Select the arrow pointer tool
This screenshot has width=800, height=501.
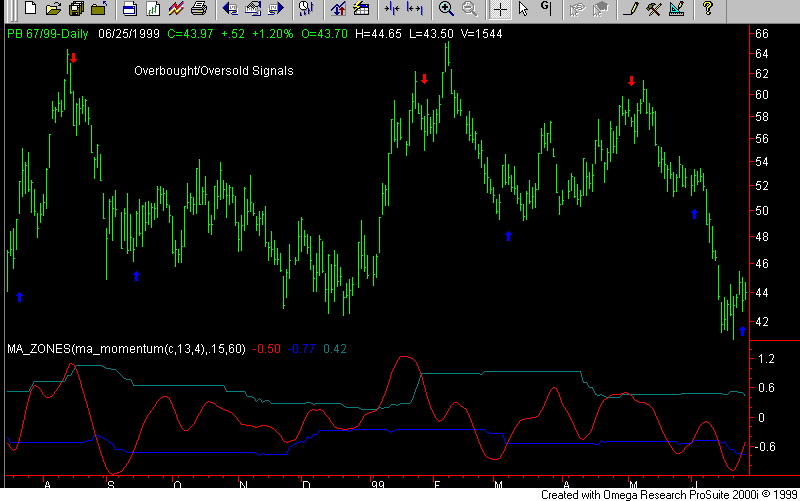pos(523,8)
